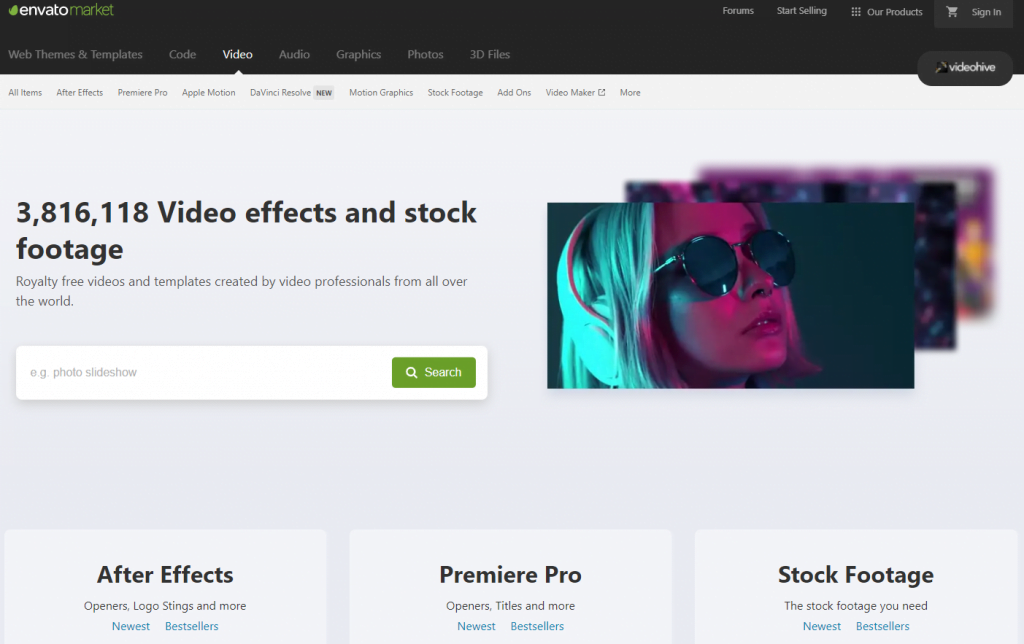Open the shopping cart icon
Screen dimensions: 1024x644
952,12
